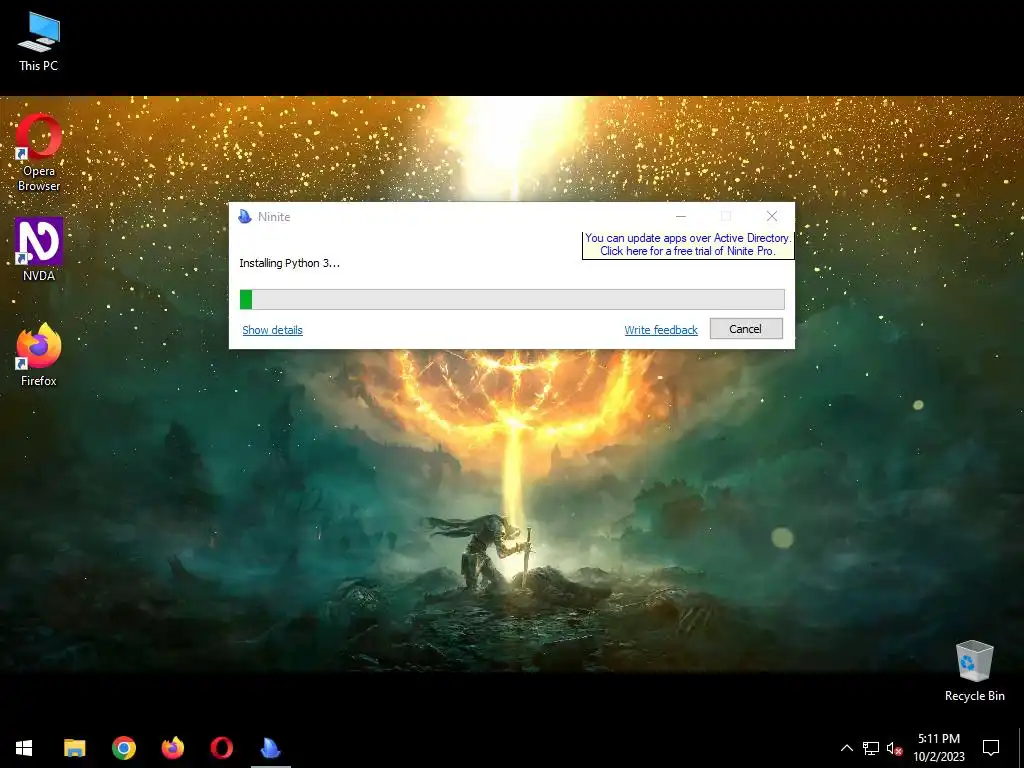Select the Firefox desktop shortcut
1024x768 pixels.
tap(39, 355)
